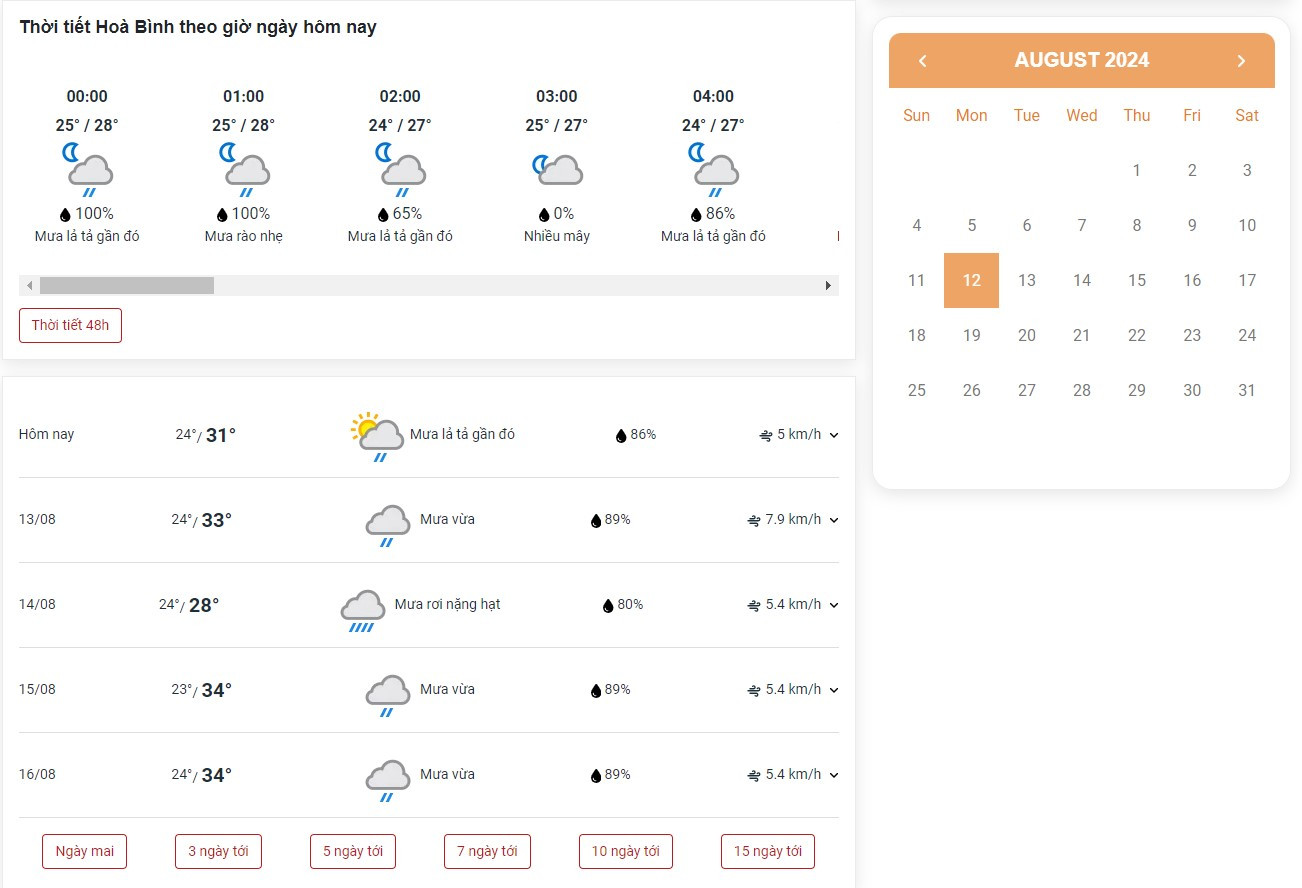The image size is (1302, 888).
Task: Click the Wed weekday header in calendar
Action: click(1082, 116)
